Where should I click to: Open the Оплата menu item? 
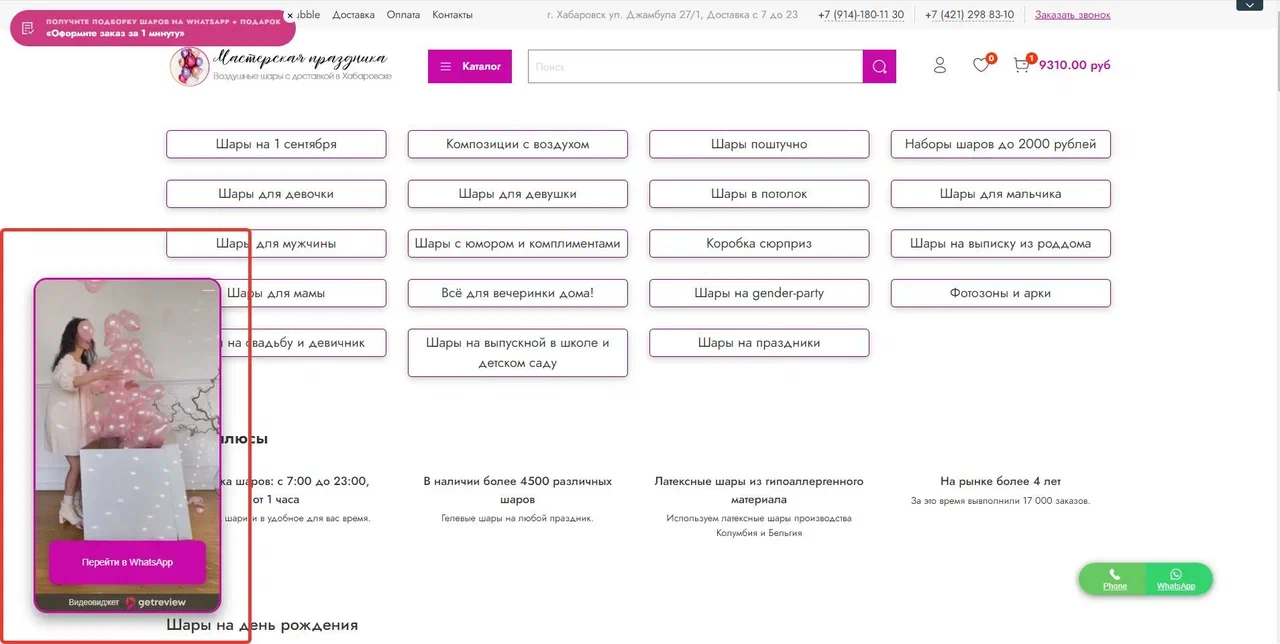tap(403, 15)
